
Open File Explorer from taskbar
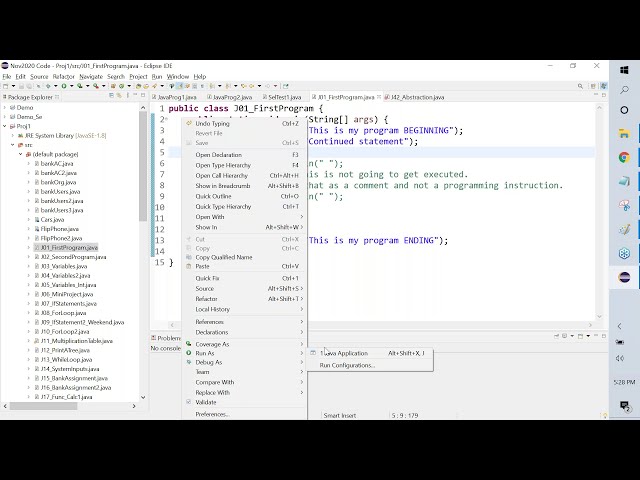click(624, 133)
